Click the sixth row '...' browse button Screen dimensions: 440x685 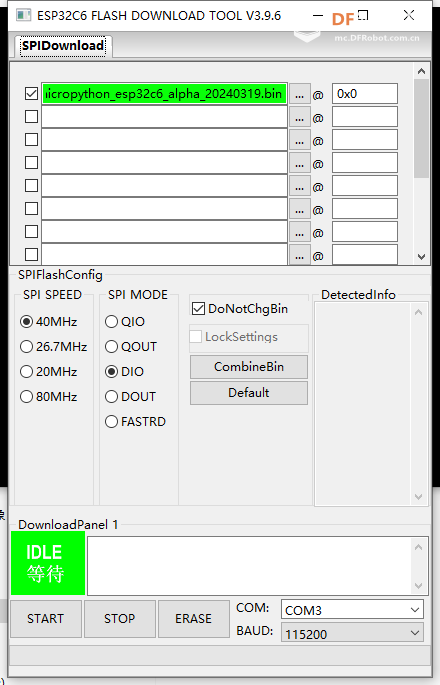pos(299,210)
